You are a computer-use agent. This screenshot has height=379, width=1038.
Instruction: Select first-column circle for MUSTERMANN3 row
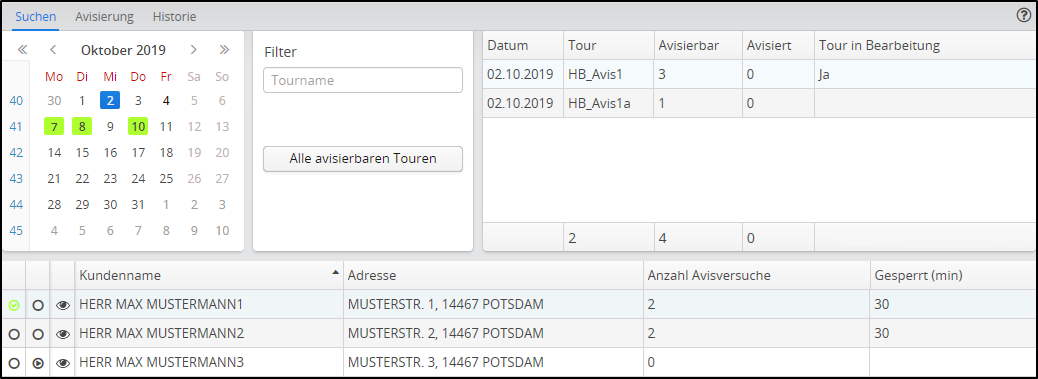click(14, 362)
